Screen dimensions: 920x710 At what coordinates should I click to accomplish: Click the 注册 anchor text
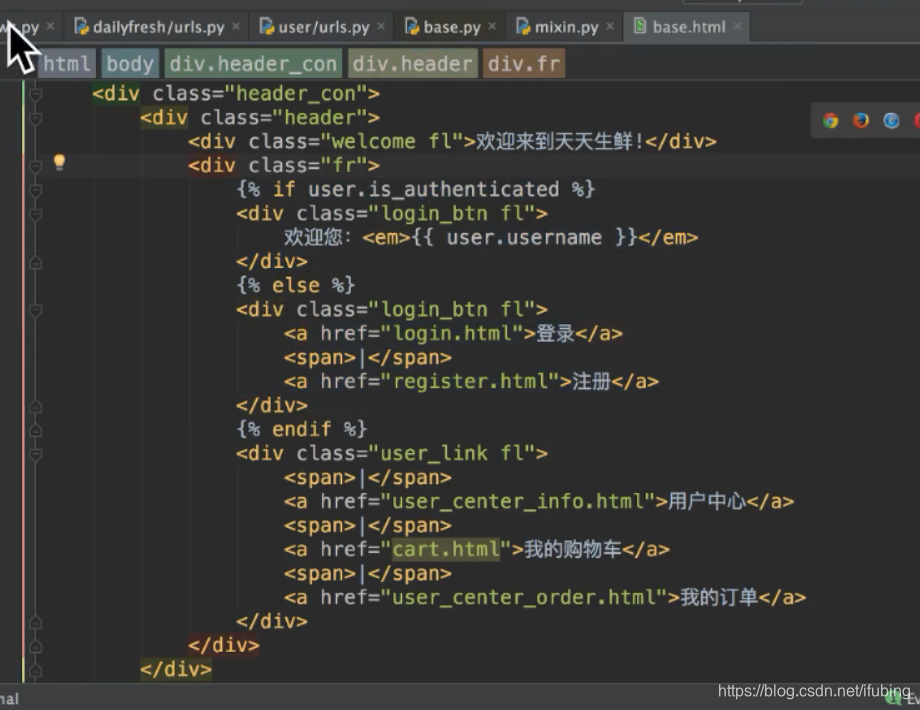coord(591,381)
